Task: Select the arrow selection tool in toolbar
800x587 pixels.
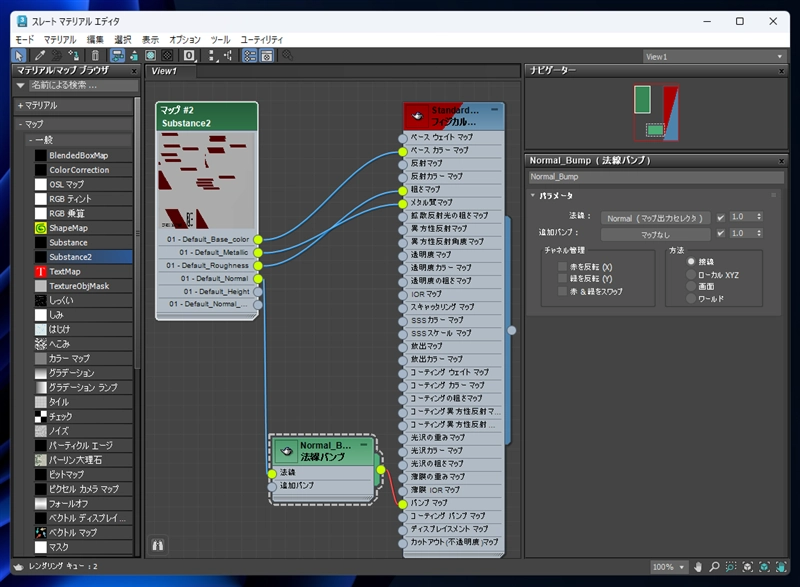Action: coord(20,56)
